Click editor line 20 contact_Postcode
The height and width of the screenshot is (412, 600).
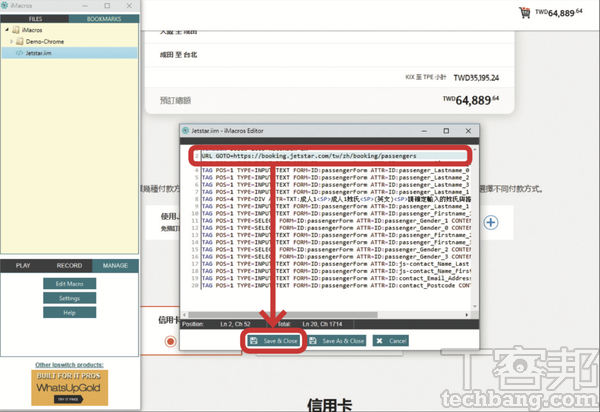(336, 285)
